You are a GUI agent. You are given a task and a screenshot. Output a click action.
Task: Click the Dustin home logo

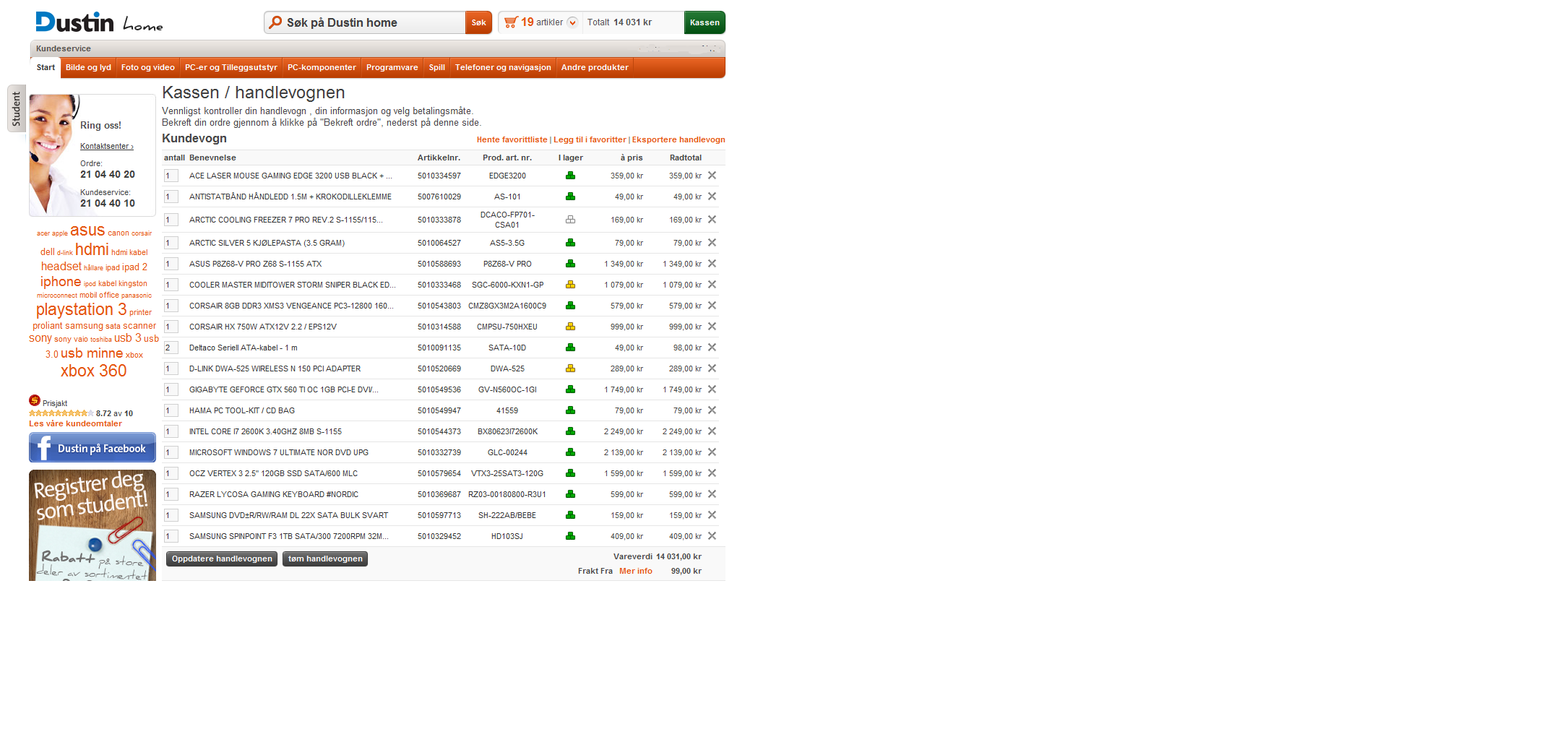point(99,22)
